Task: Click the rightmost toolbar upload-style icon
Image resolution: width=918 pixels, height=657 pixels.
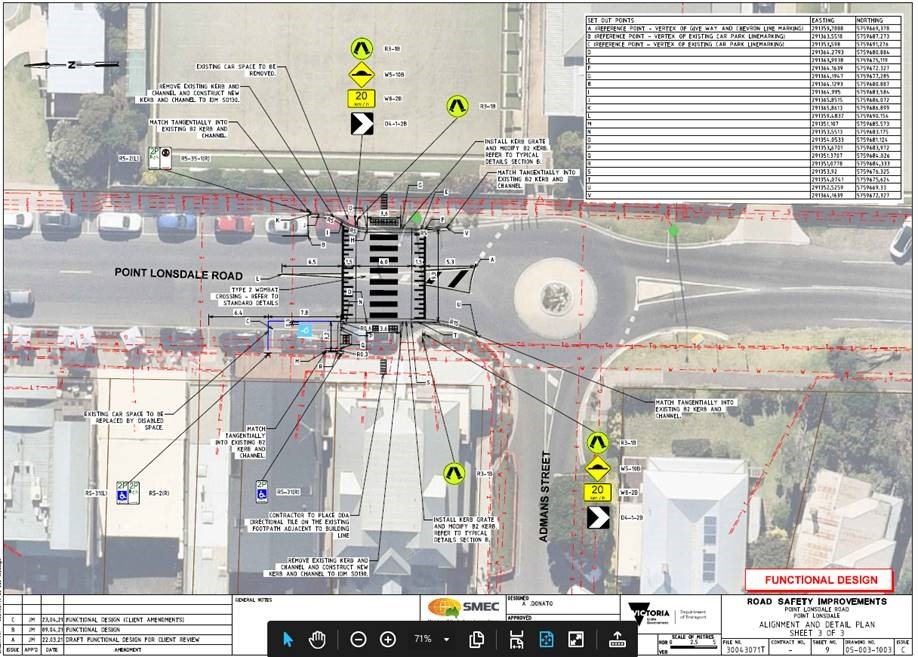Action: [x=617, y=639]
